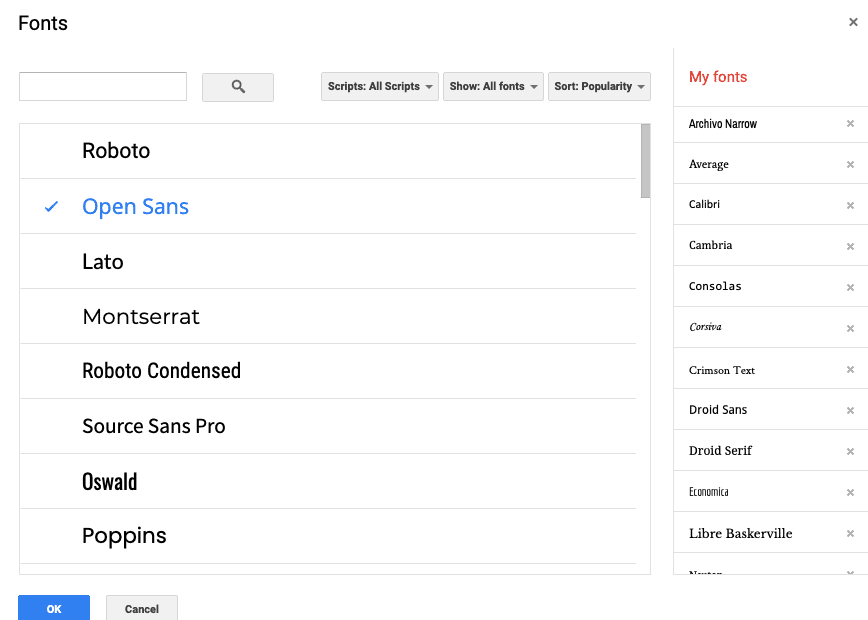The width and height of the screenshot is (868, 620).
Task: Open the Sort: Popularity dropdown
Action: tap(600, 86)
